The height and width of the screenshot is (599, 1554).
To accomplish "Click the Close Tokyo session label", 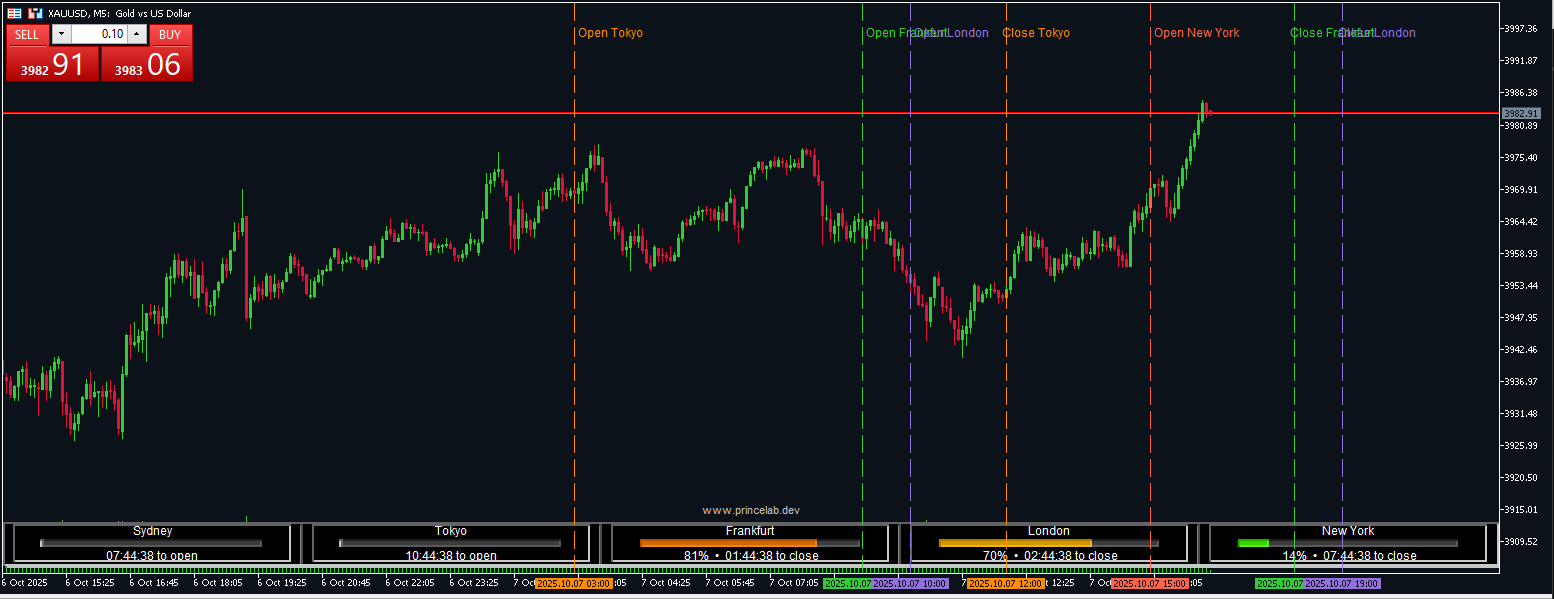I will pyautogui.click(x=1036, y=33).
